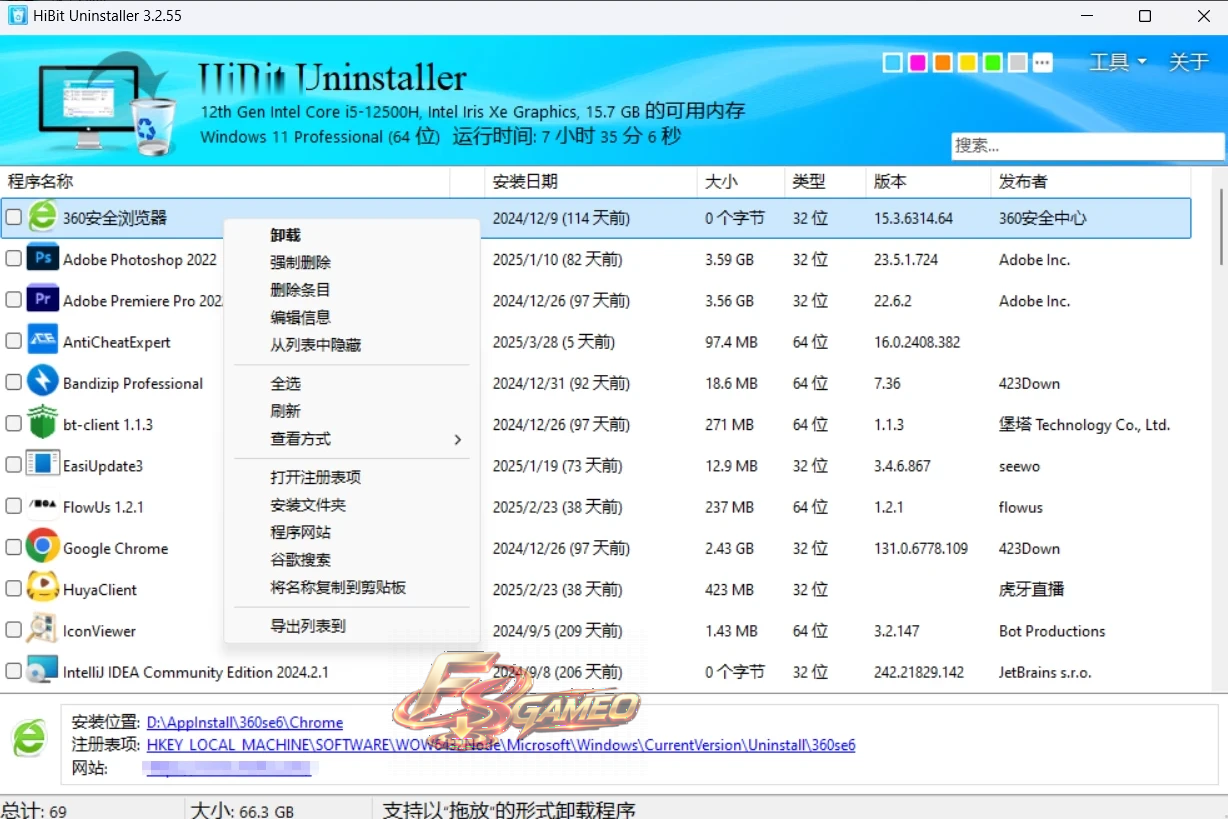Sort by 安装日期 column header
The image size is (1228, 819).
591,181
